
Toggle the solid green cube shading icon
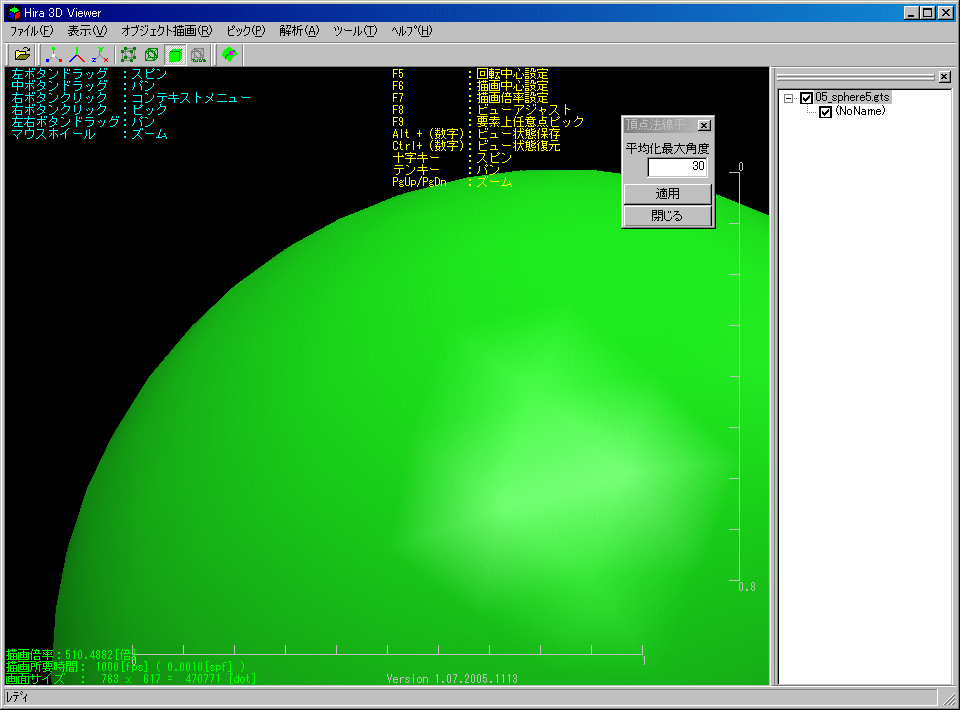point(175,54)
